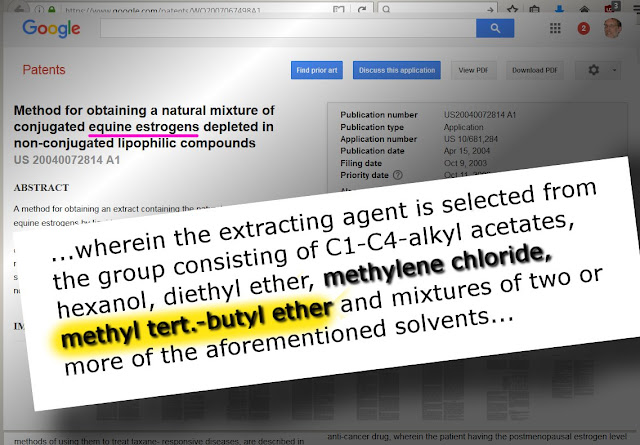
Task: Click the Priority date label
Action: [364, 175]
